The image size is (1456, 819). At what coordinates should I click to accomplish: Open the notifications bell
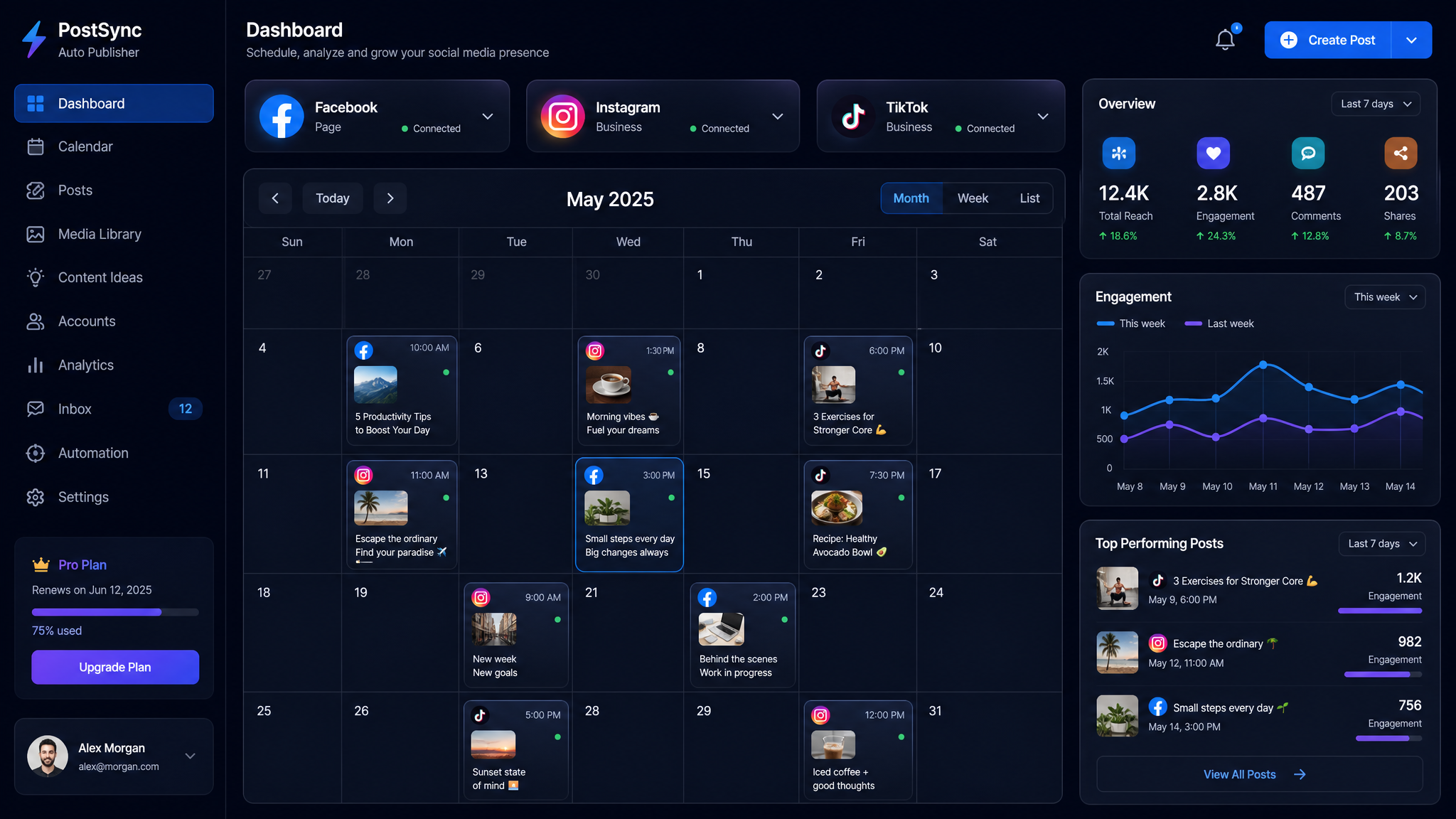coord(1225,40)
